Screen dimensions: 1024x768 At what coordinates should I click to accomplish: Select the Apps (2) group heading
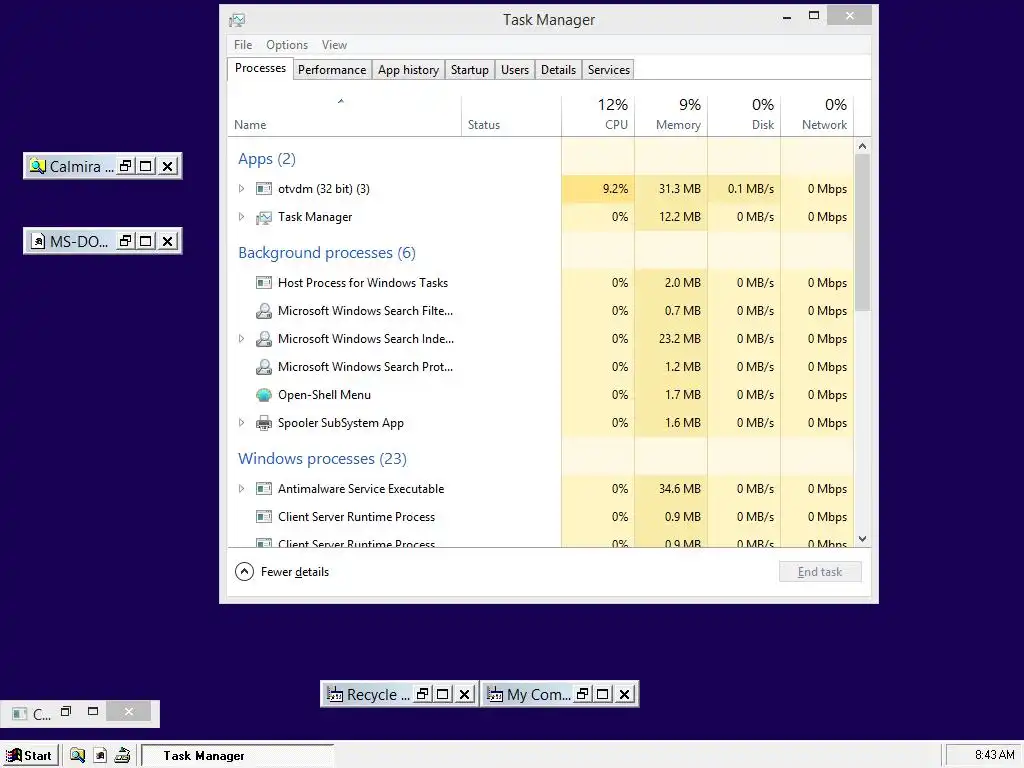click(267, 159)
